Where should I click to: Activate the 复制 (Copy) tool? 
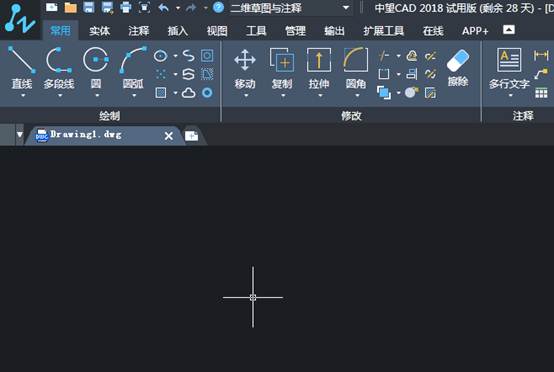(x=282, y=68)
